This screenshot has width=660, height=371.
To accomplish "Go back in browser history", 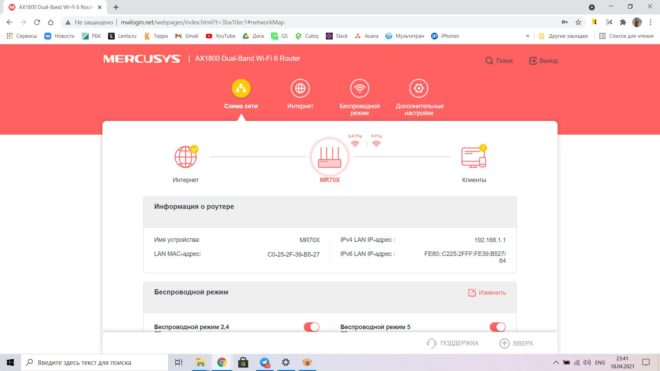I will (x=9, y=22).
